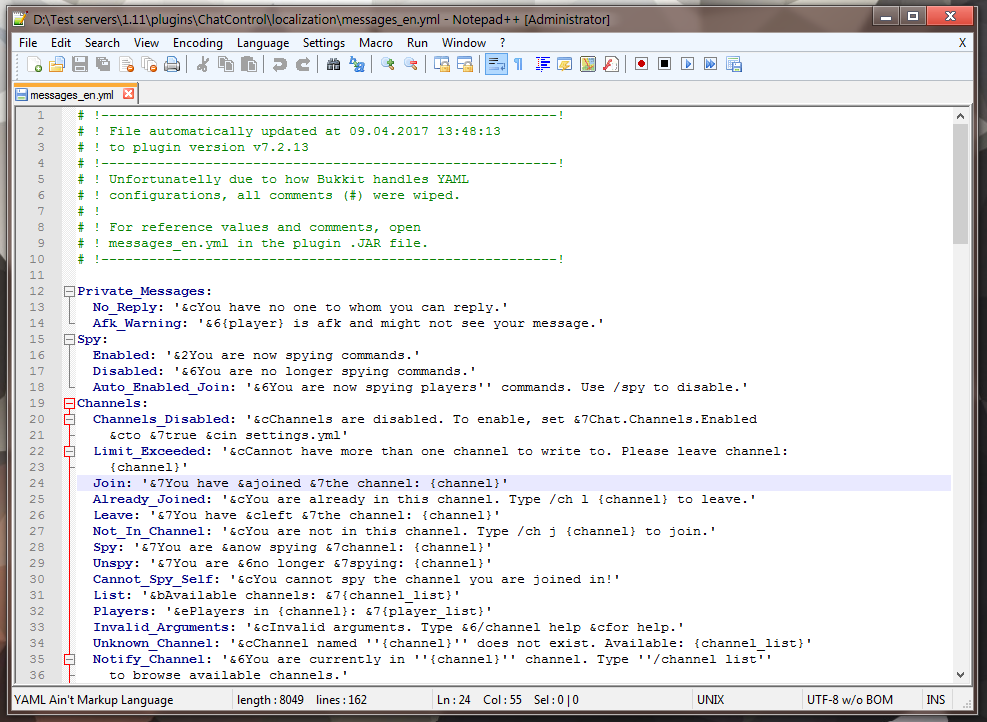Start macro recording with the red Record button

(x=641, y=64)
